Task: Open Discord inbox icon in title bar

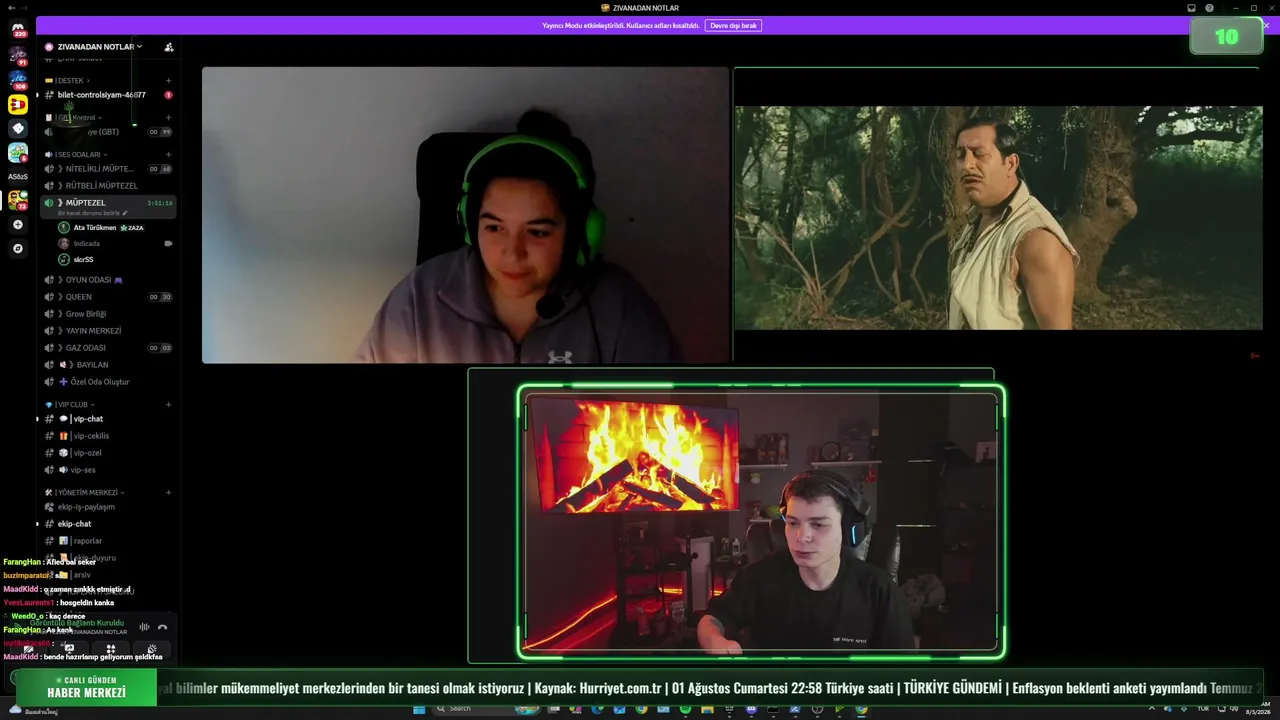Action: [1191, 8]
